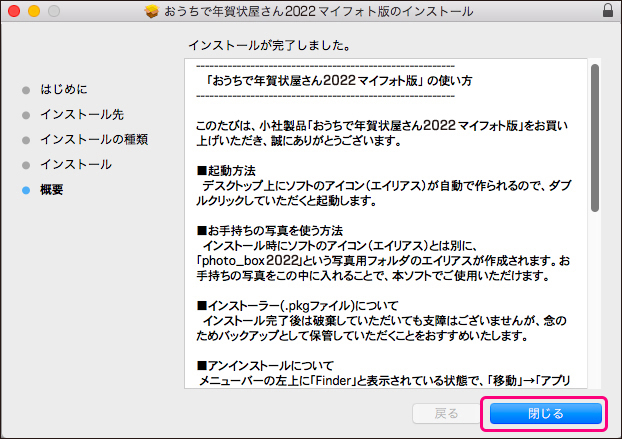Click the 閉じる button
This screenshot has height=439, width=622.
pos(545,414)
